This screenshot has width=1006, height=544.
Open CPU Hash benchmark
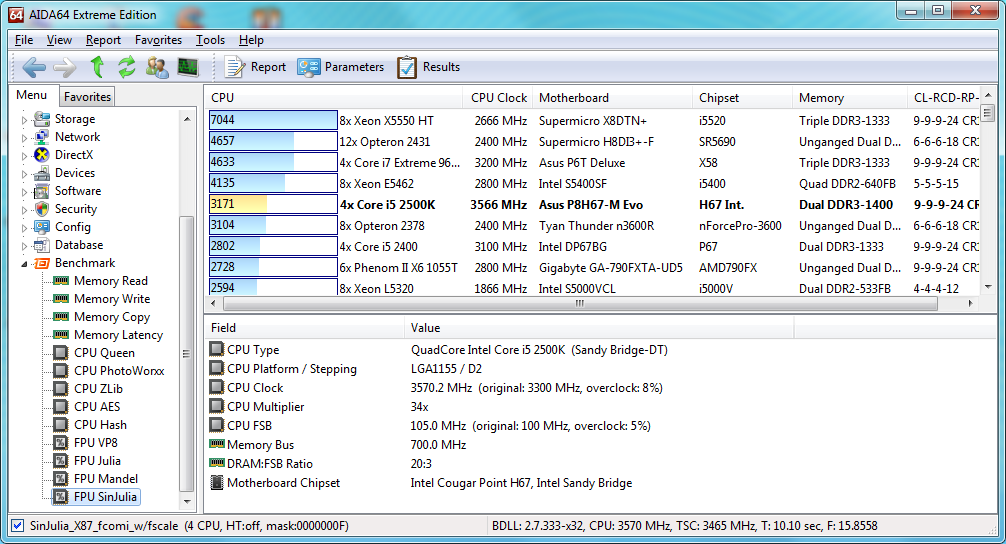(100, 425)
